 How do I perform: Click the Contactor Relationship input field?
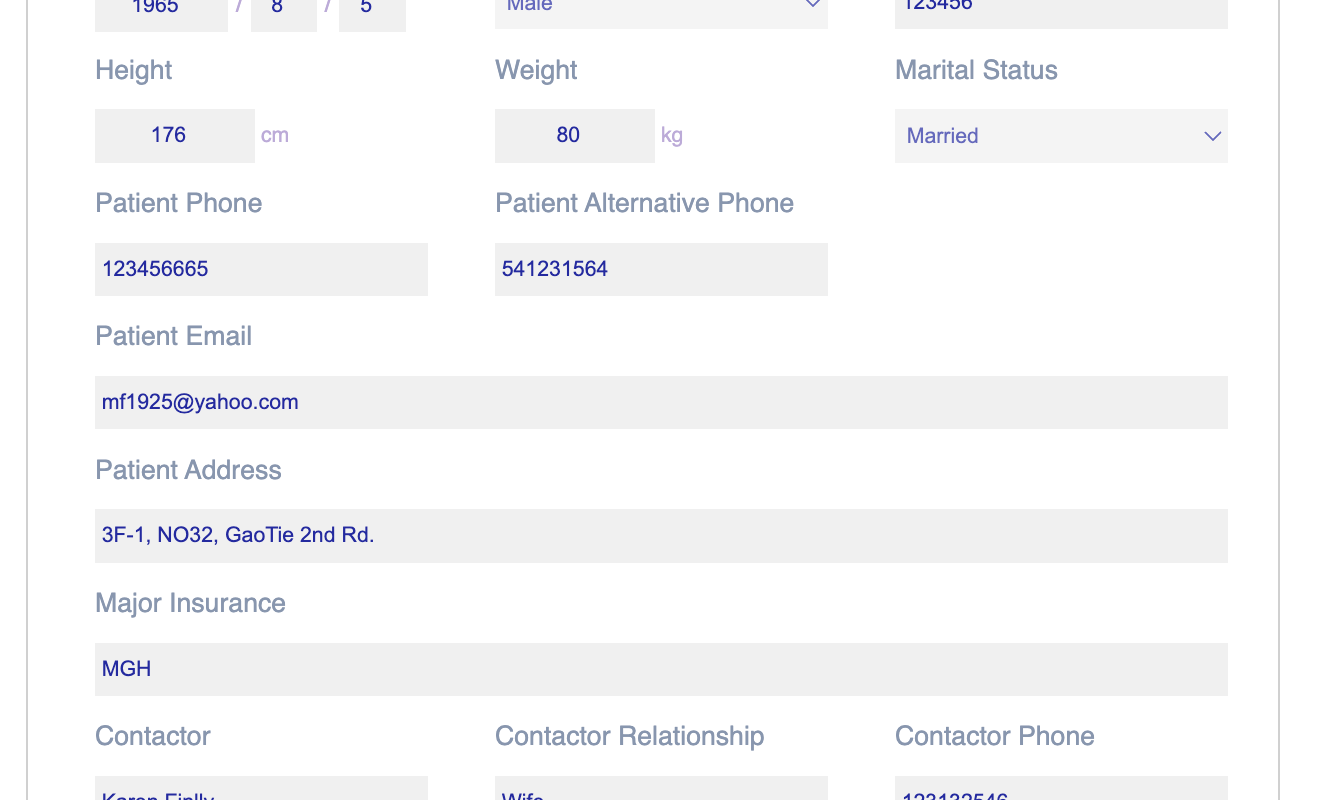[661, 790]
